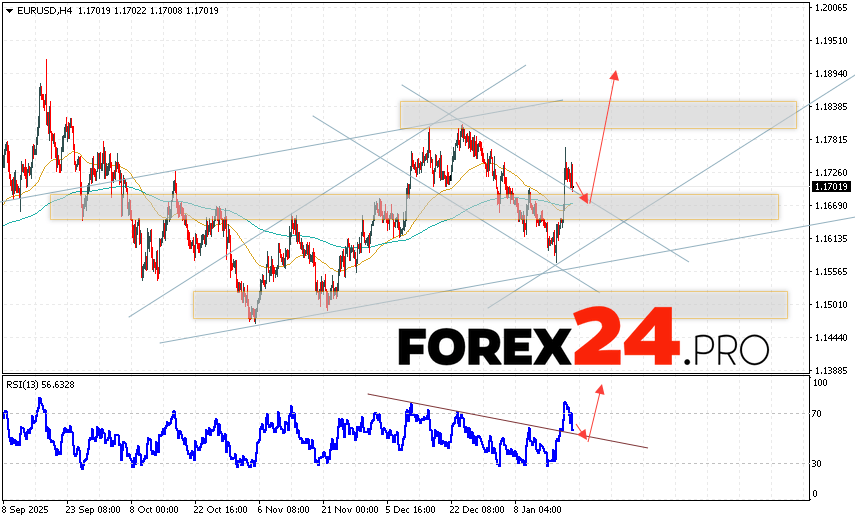Click the red upward arrowhead in RSI panel
The width and height of the screenshot is (855, 521).
coord(600,388)
